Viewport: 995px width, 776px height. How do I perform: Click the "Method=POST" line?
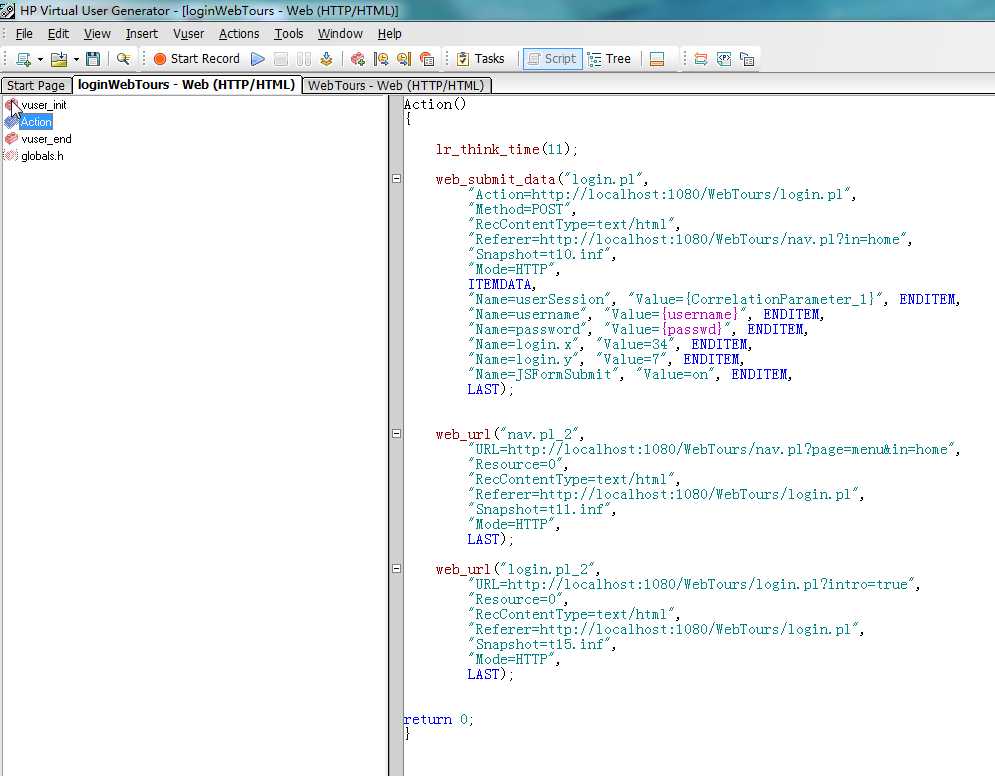pyautogui.click(x=522, y=209)
